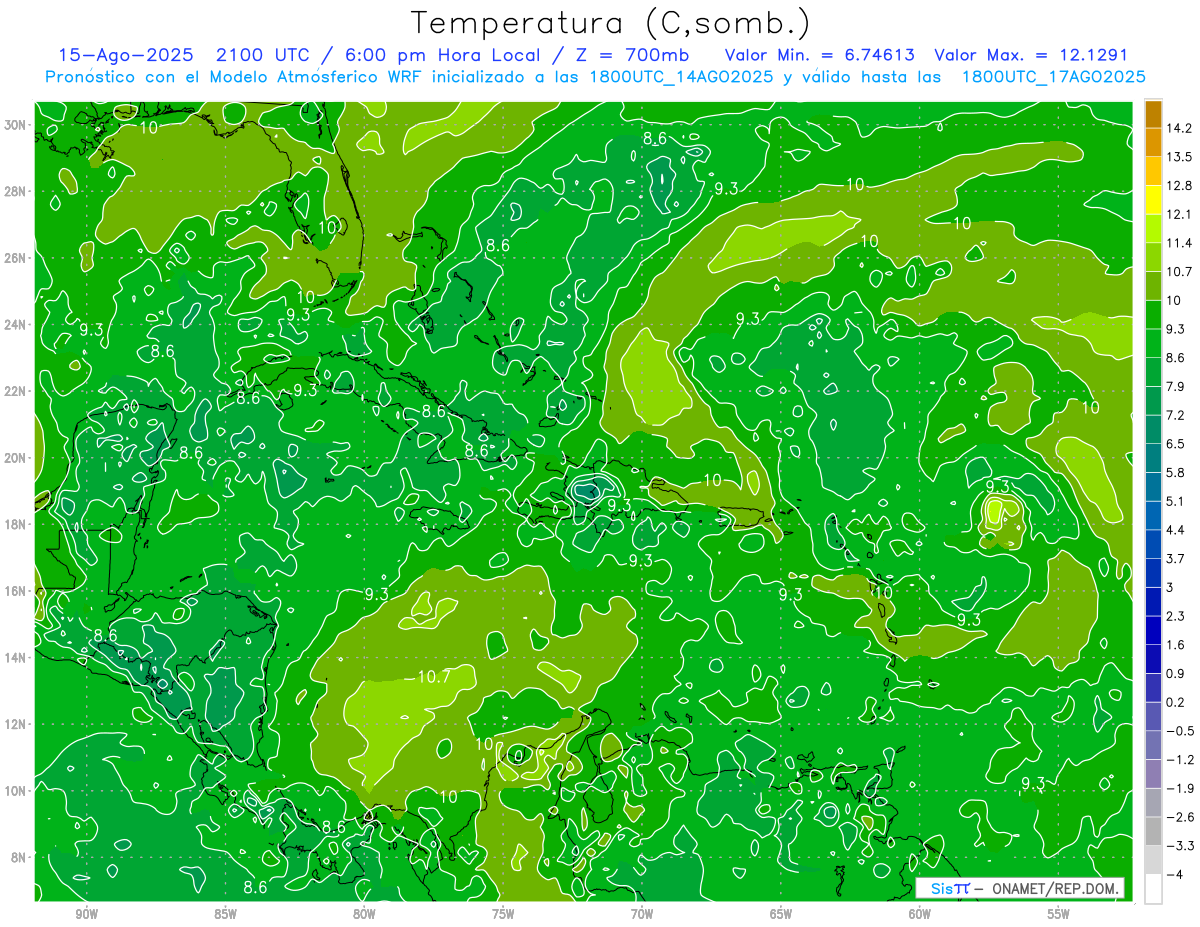1200x927 pixels.
Task: Click the 13.5 colorbar scale label
Action: point(1179,157)
